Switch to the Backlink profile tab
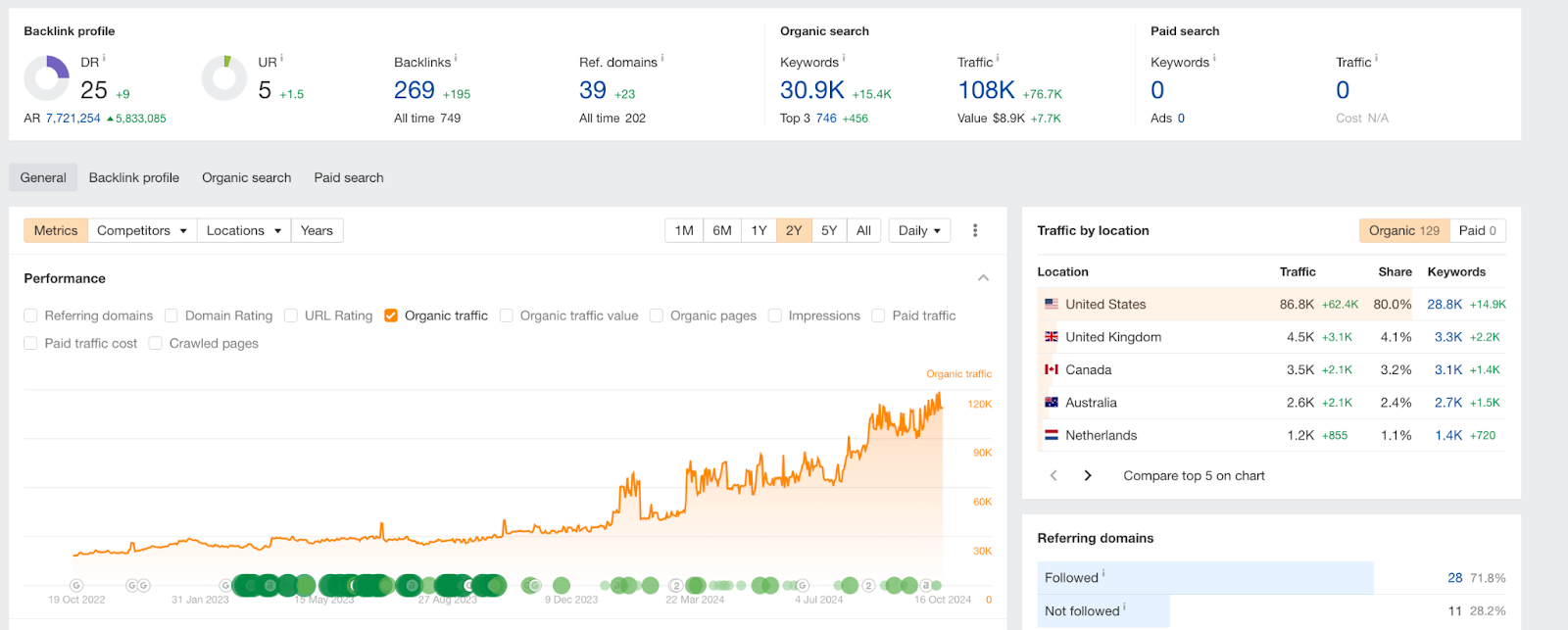The width and height of the screenshot is (1568, 630). (134, 178)
